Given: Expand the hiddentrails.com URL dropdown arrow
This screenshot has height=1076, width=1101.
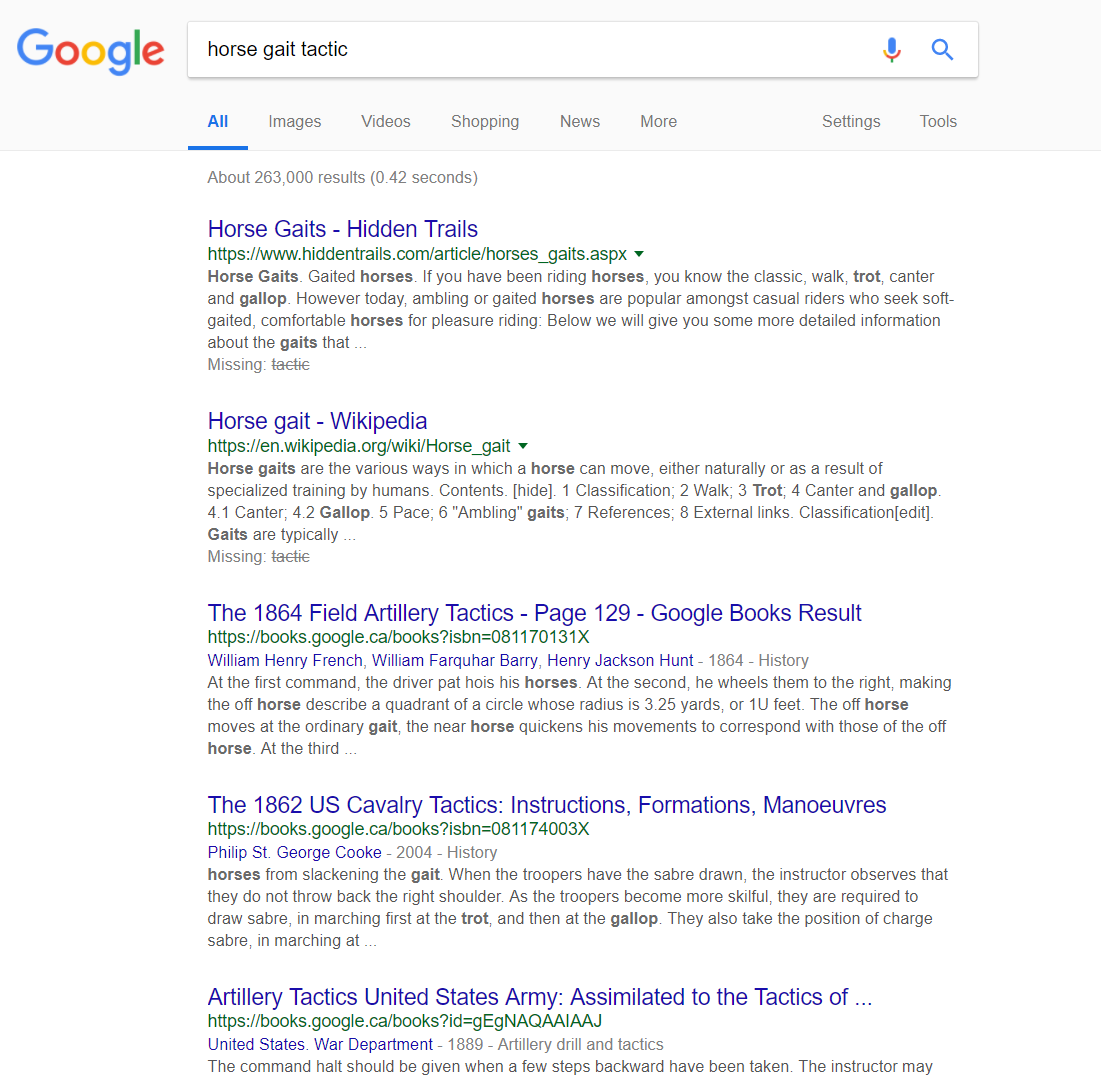Looking at the screenshot, I should click(639, 254).
